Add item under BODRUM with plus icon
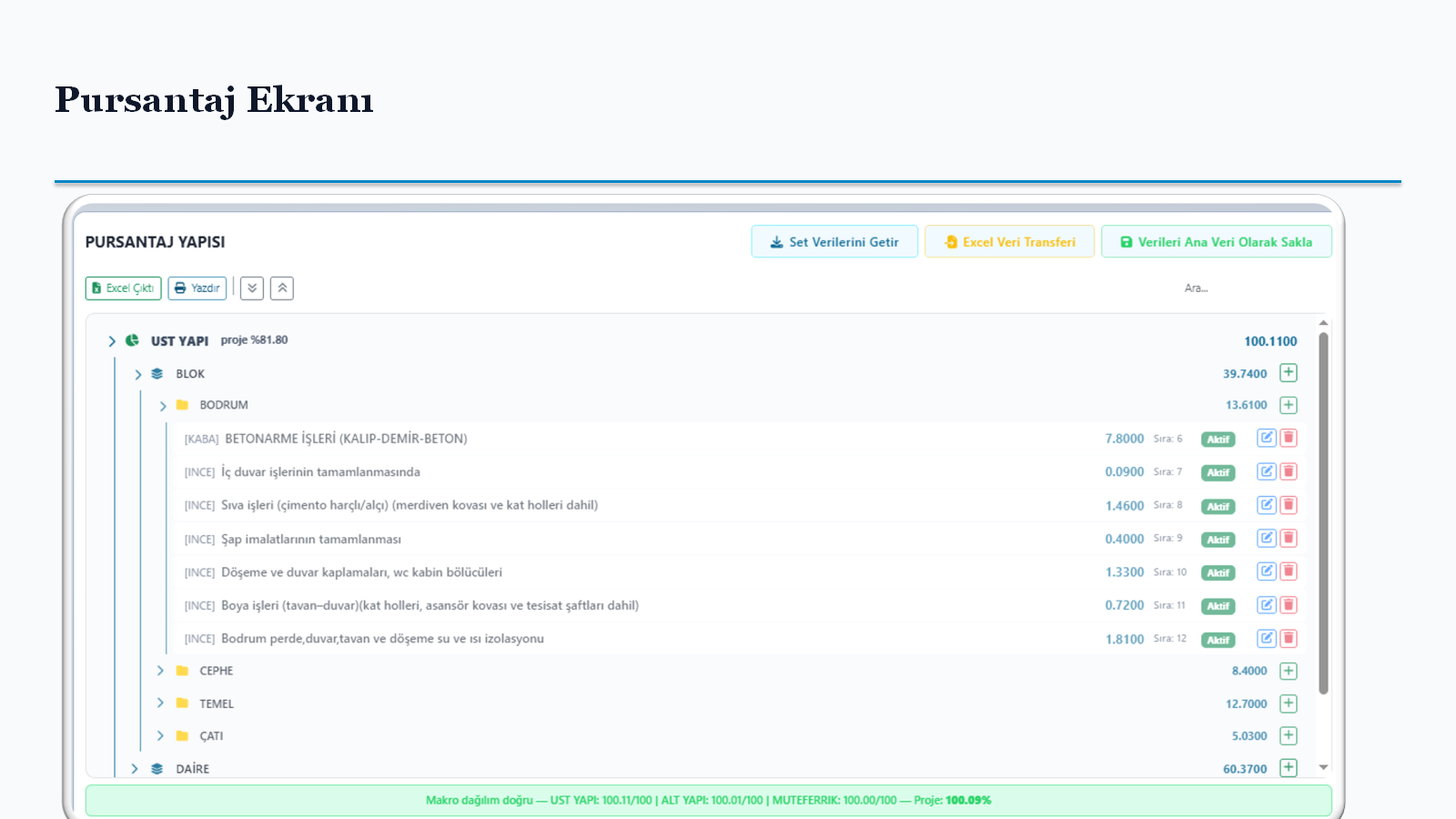Image resolution: width=1456 pixels, height=819 pixels. click(1289, 405)
